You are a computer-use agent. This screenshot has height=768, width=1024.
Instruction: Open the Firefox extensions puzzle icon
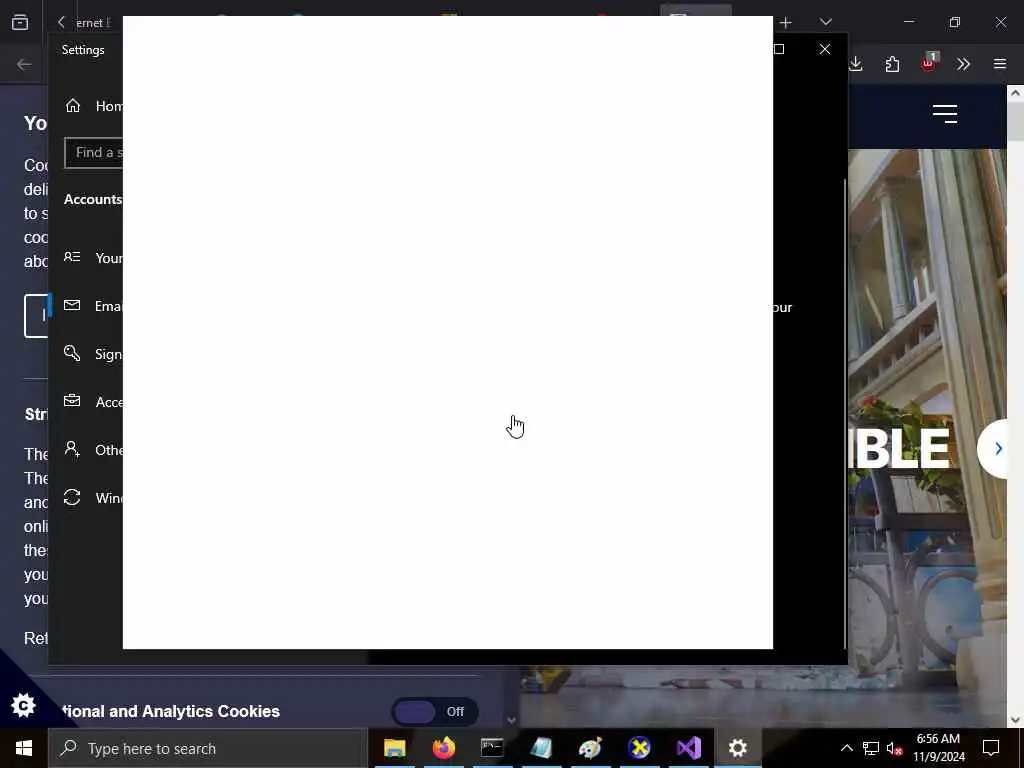[x=892, y=64]
